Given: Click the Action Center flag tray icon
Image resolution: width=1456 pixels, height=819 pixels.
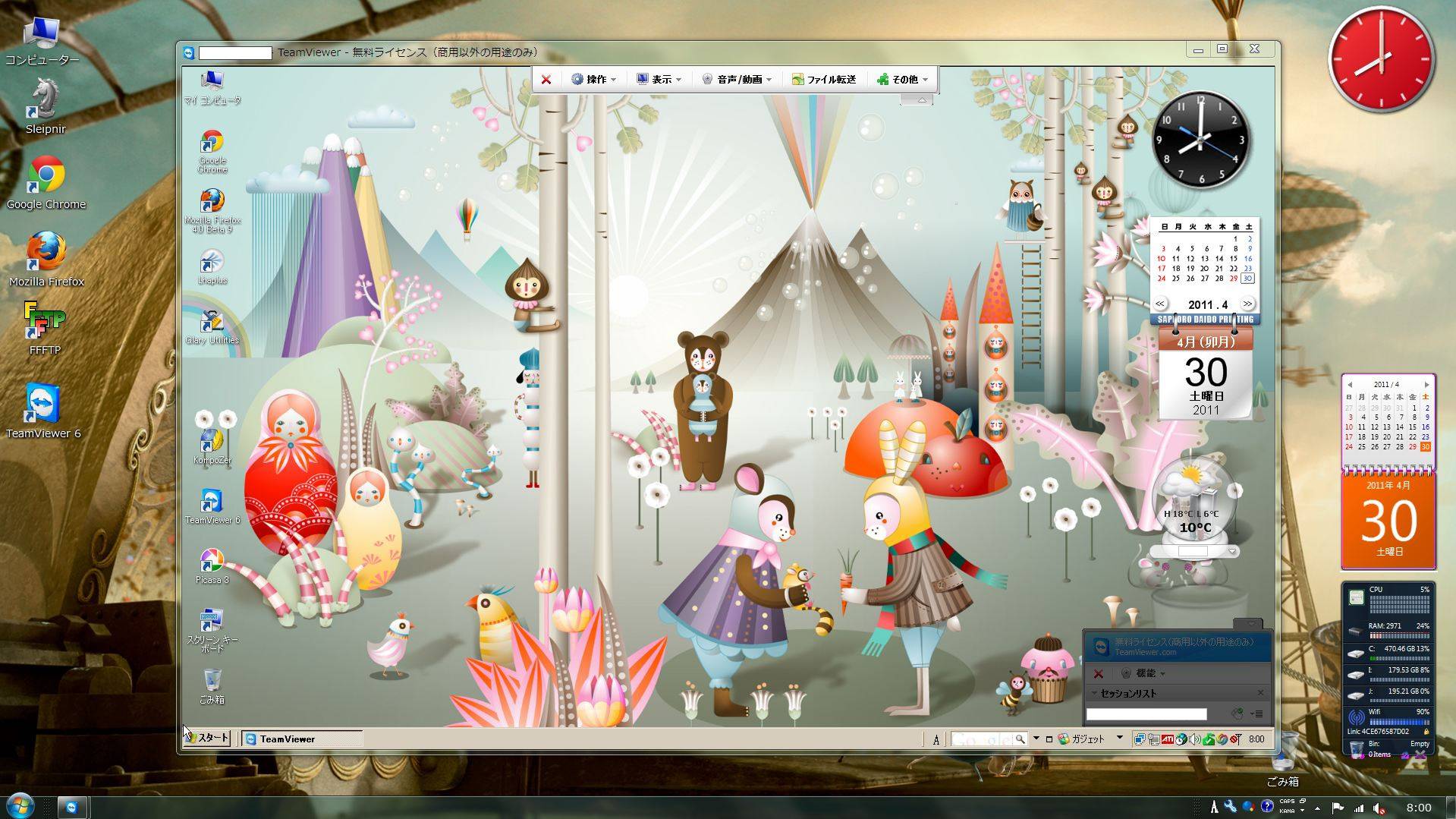Looking at the screenshot, I should coord(1338,808).
